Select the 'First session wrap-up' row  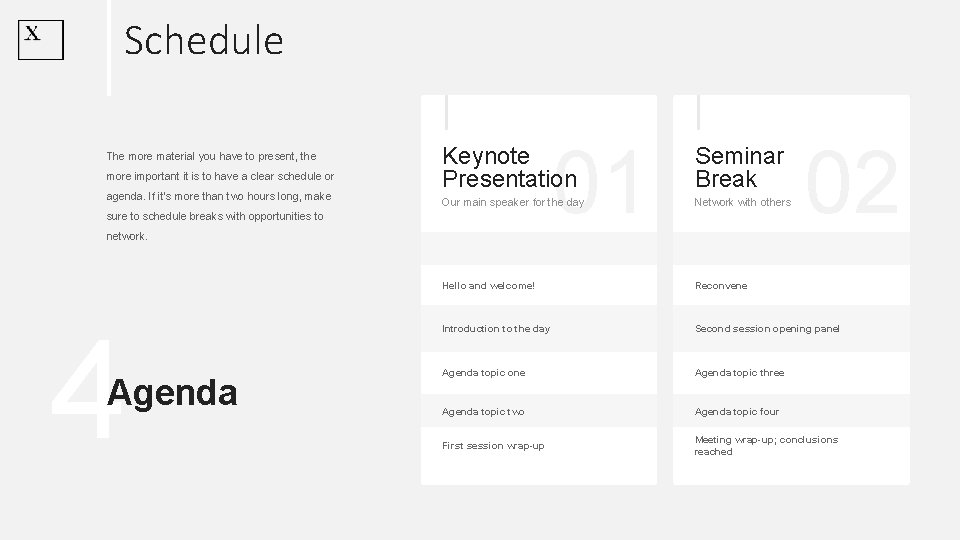[493, 446]
